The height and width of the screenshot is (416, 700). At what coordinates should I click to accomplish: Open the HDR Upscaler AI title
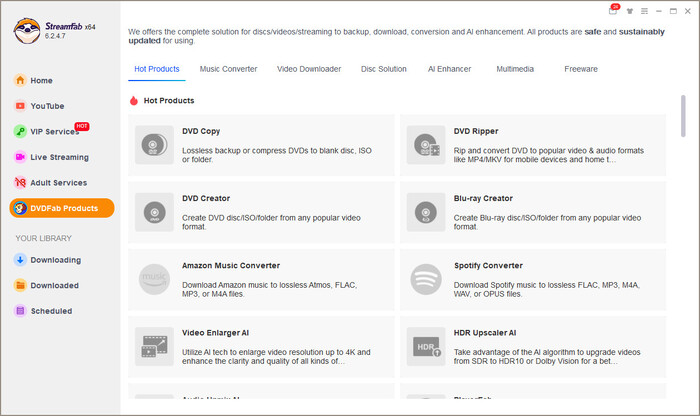485,333
